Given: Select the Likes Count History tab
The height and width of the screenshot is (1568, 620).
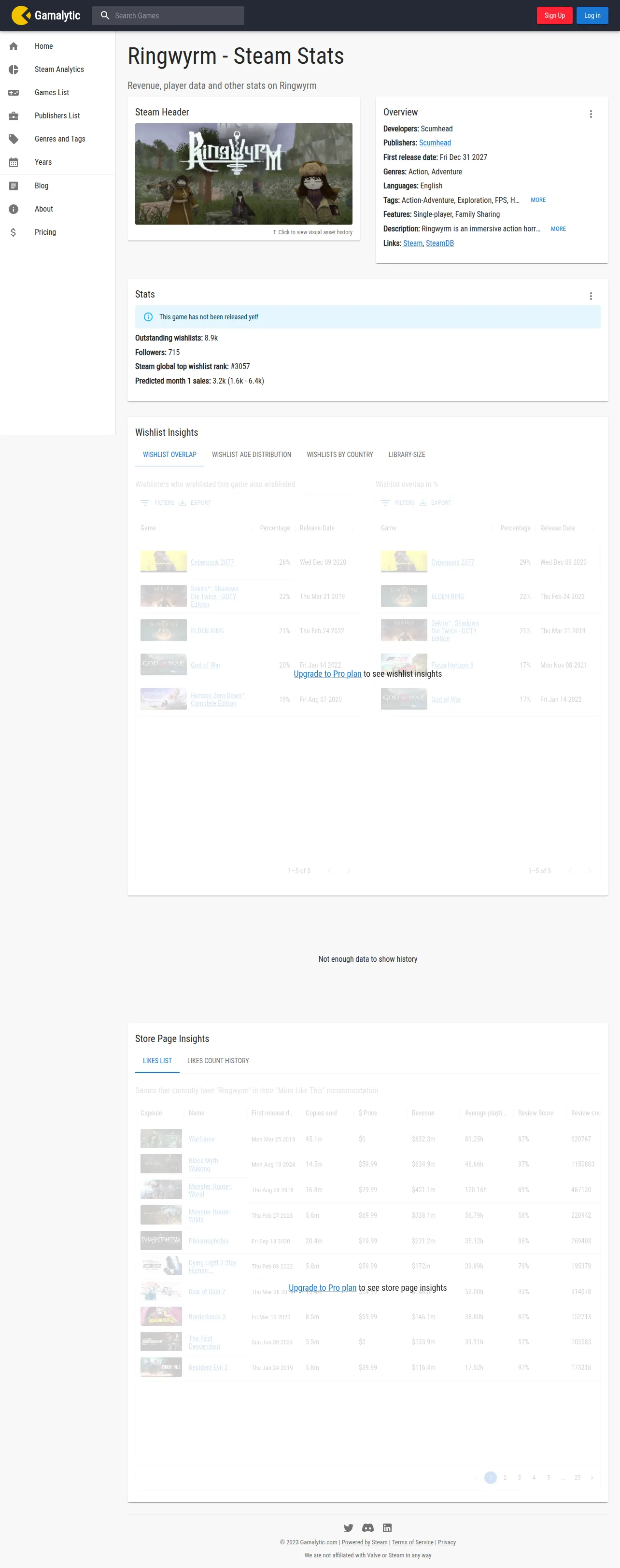Looking at the screenshot, I should click(x=218, y=1060).
